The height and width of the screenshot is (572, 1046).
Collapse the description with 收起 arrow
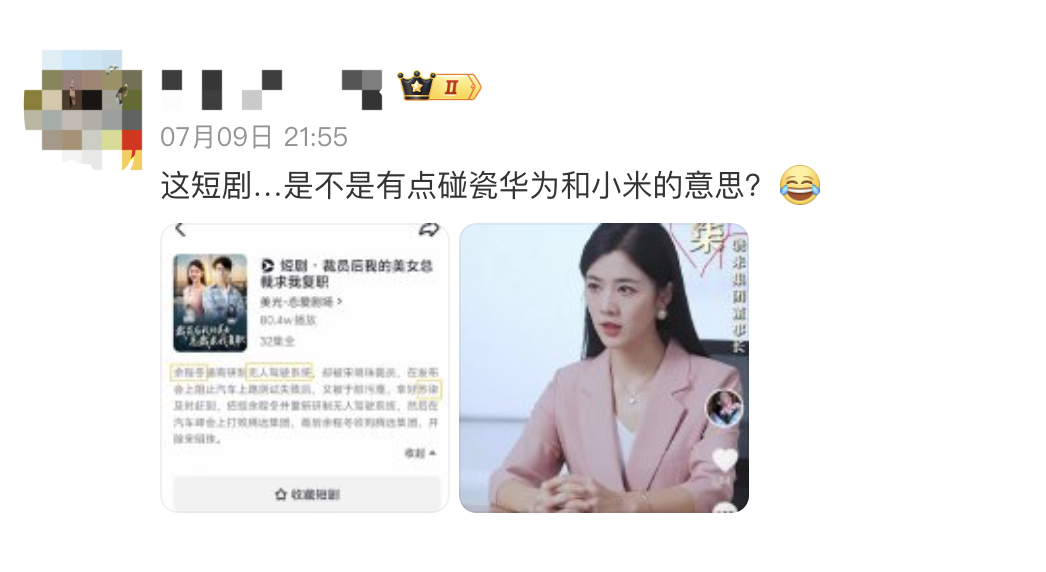[420, 453]
